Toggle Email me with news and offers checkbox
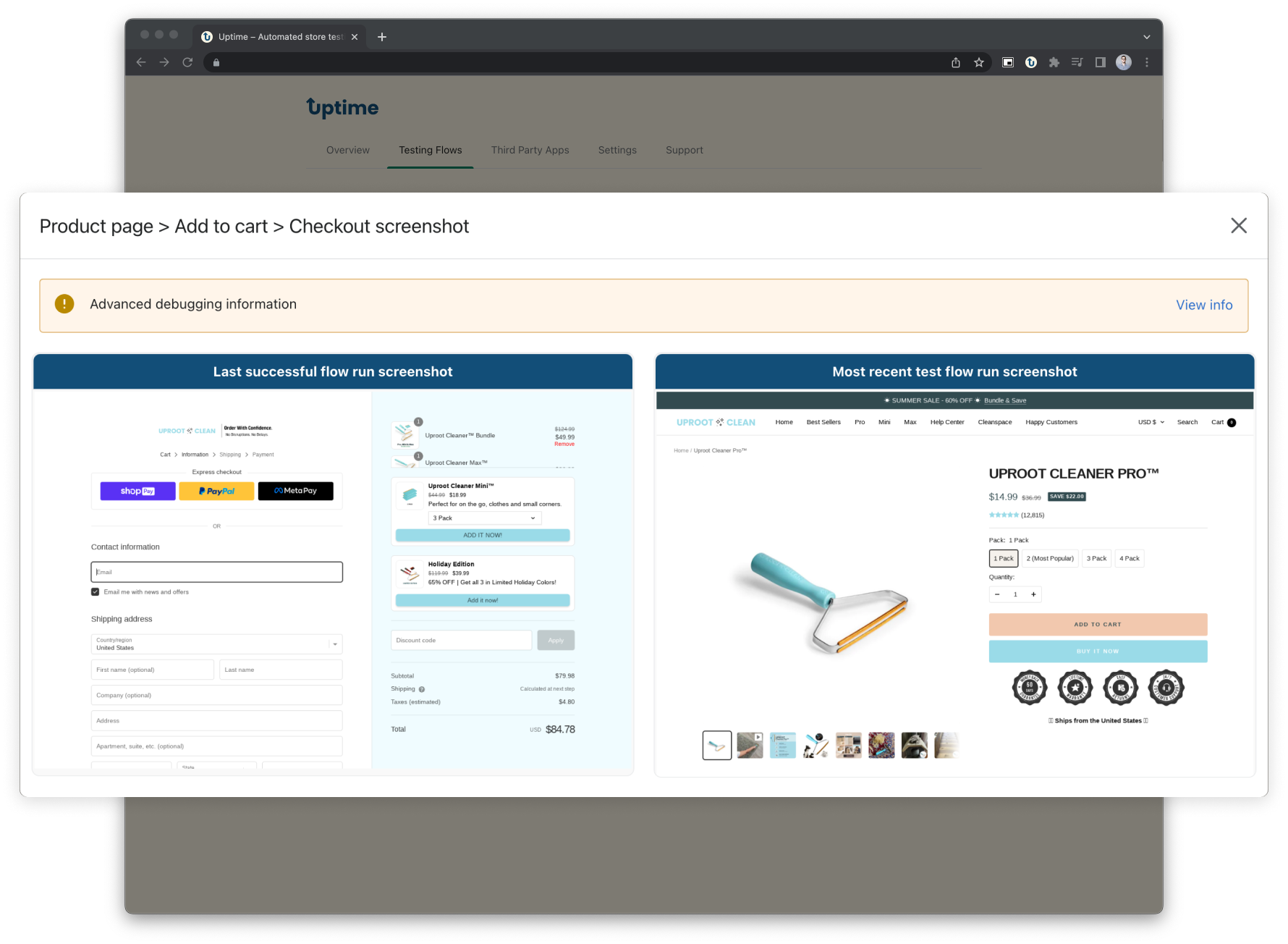This screenshot has height=944, width=1288. 95,592
